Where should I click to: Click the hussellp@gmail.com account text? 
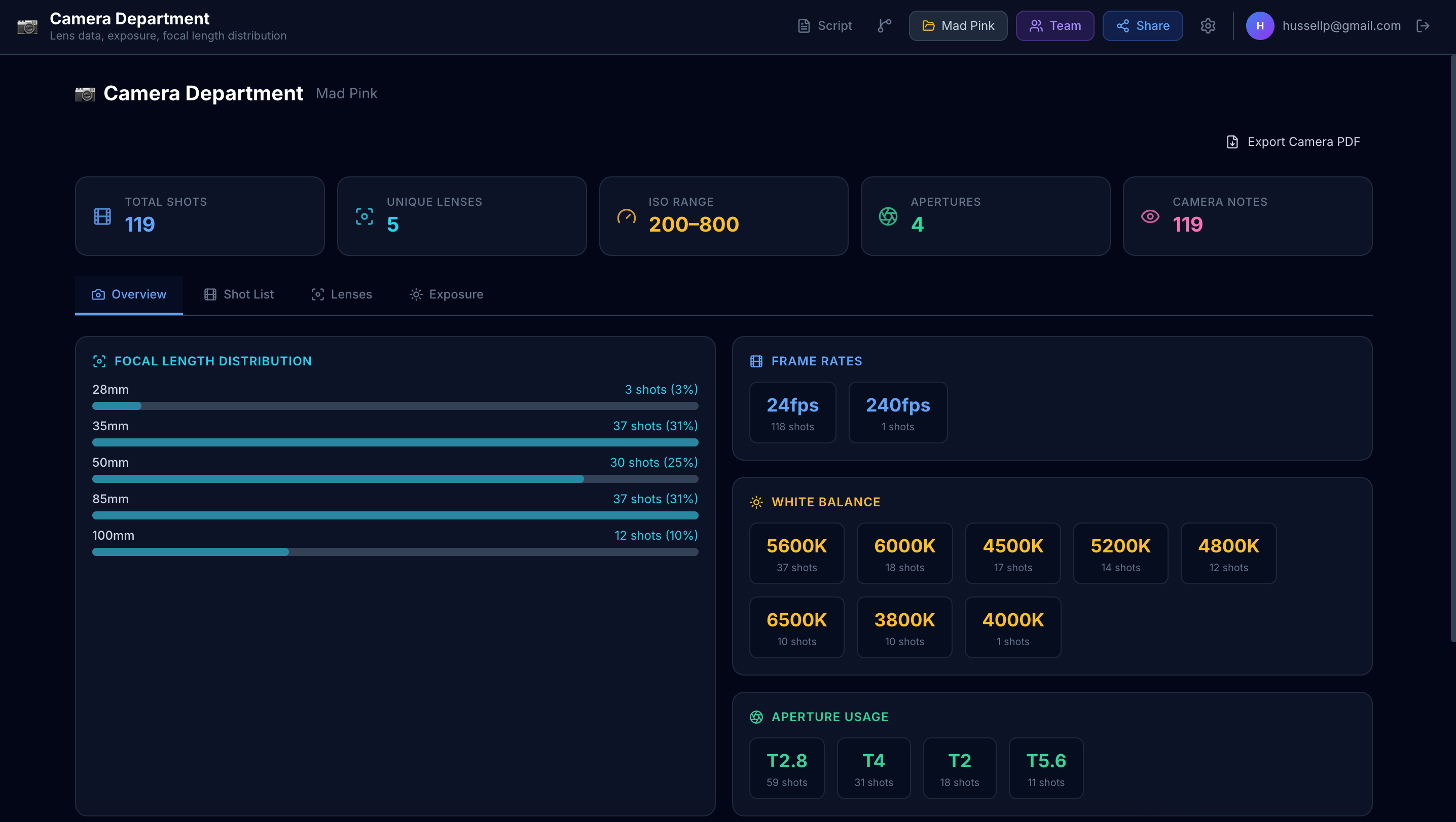[1341, 25]
